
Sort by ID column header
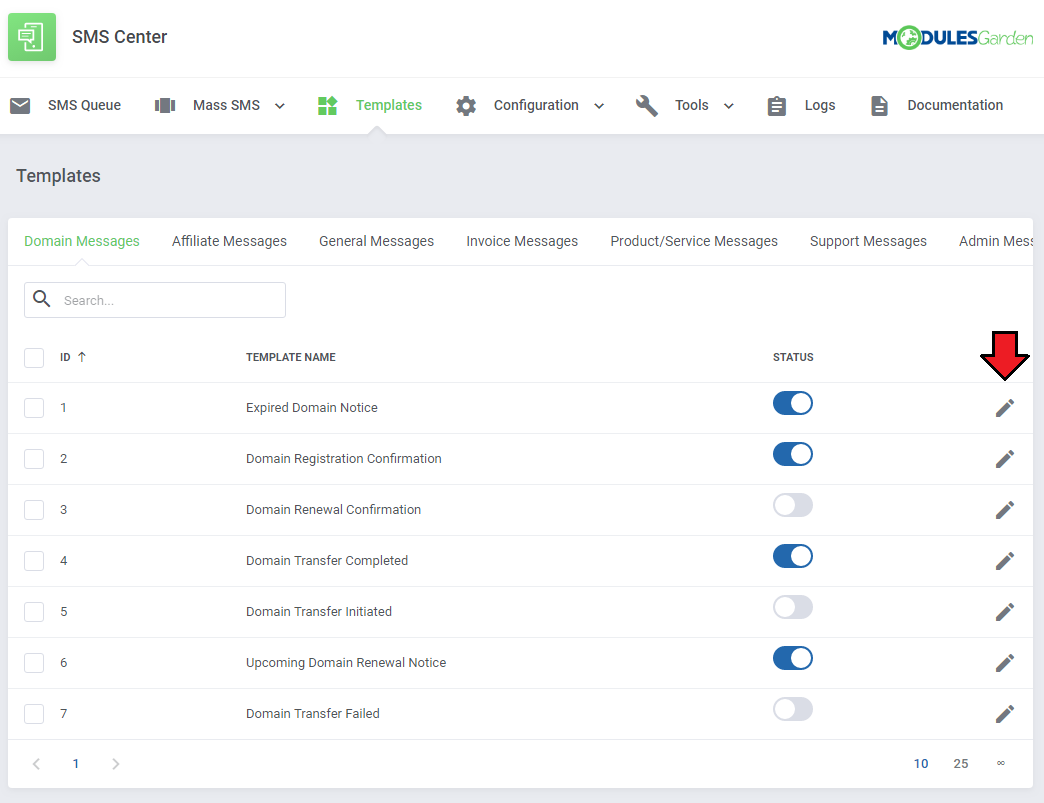pyautogui.click(x=65, y=358)
